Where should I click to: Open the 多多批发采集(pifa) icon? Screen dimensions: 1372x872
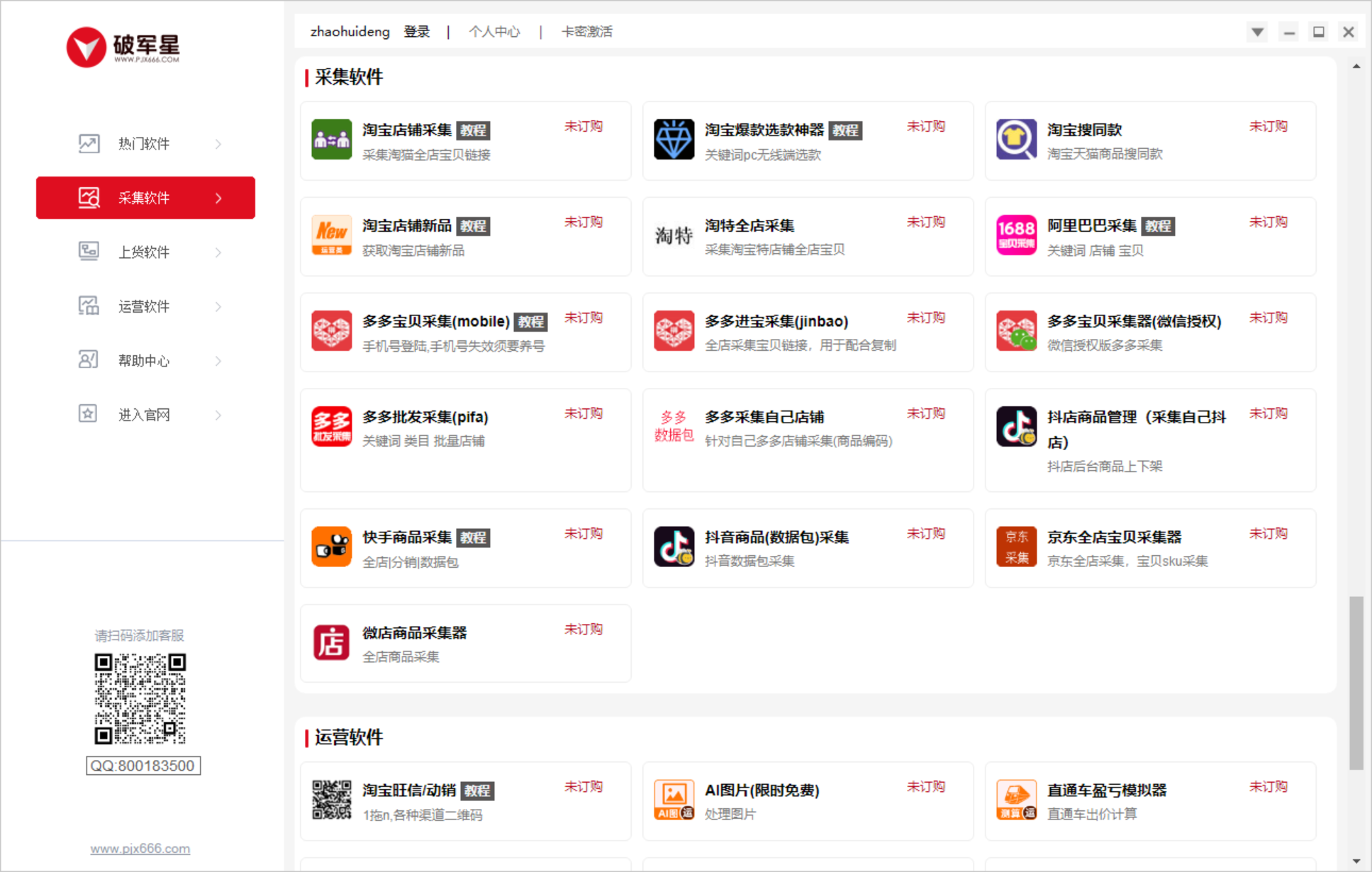(331, 427)
